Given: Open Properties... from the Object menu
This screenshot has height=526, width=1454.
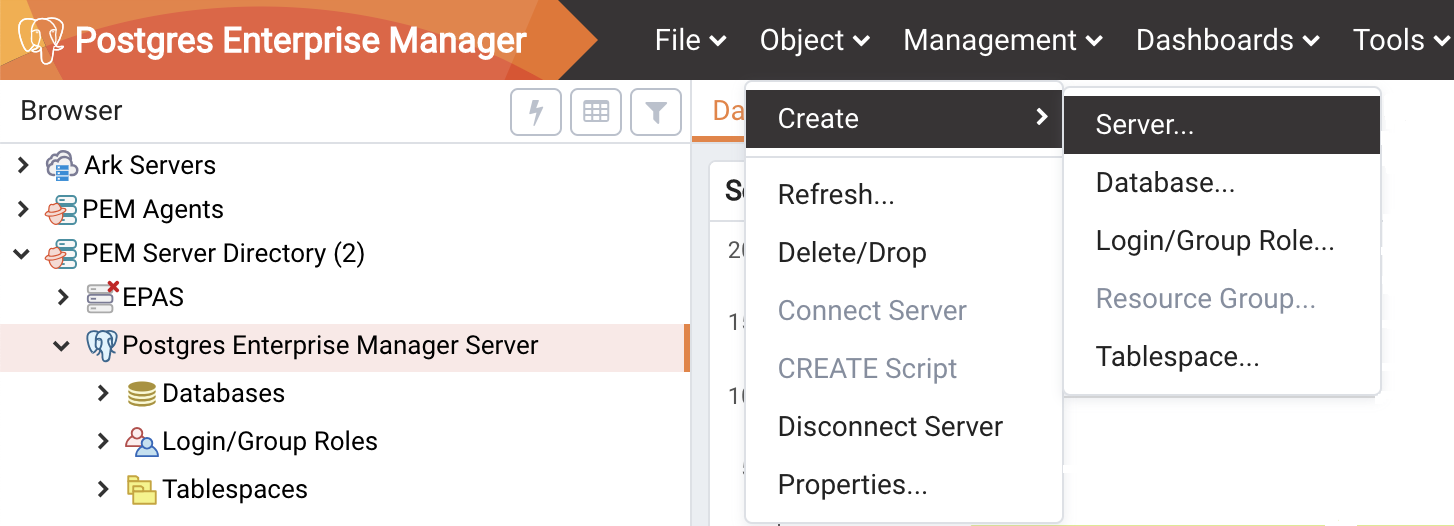Looking at the screenshot, I should (x=904, y=485).
